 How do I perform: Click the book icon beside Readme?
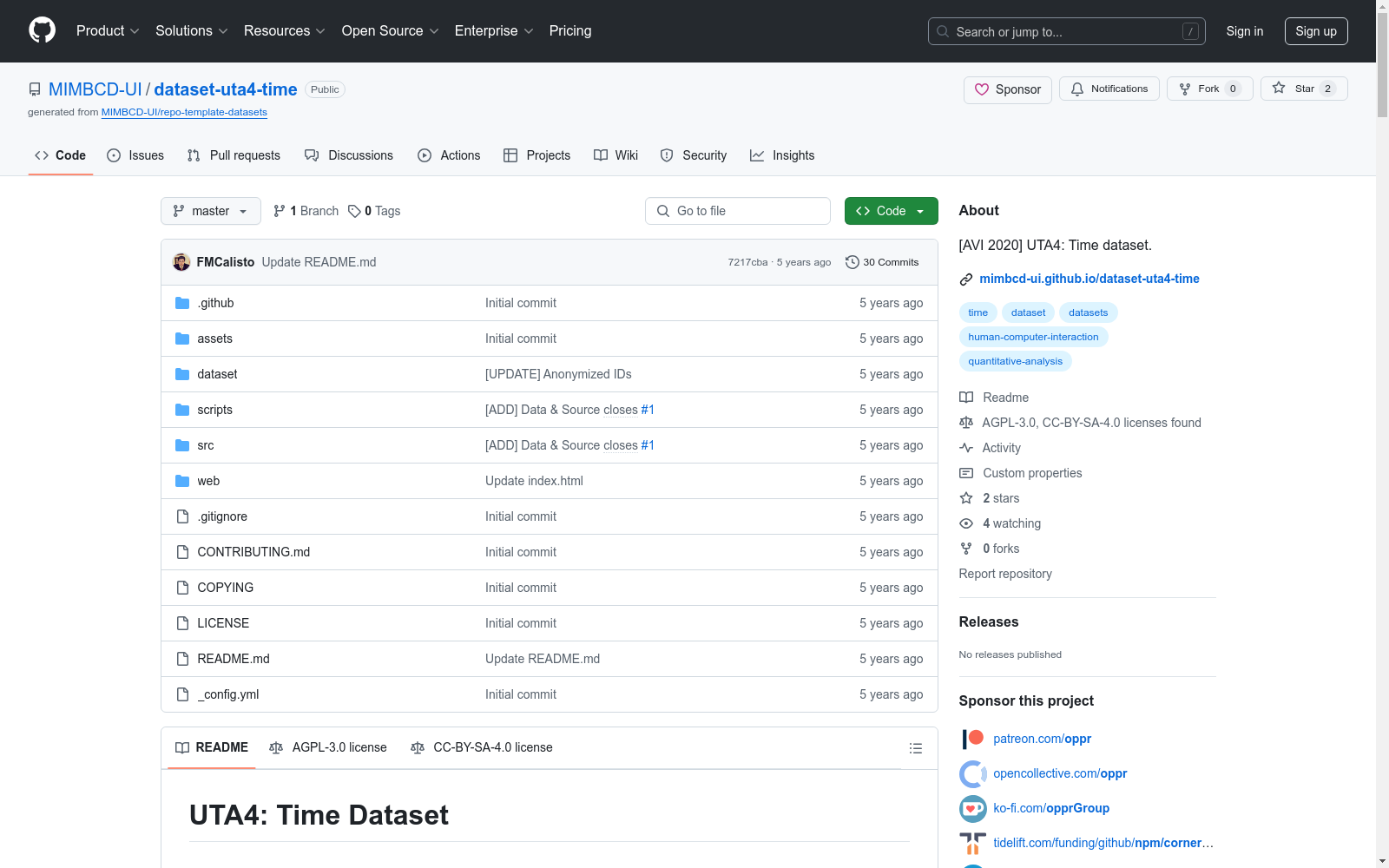pyautogui.click(x=966, y=398)
